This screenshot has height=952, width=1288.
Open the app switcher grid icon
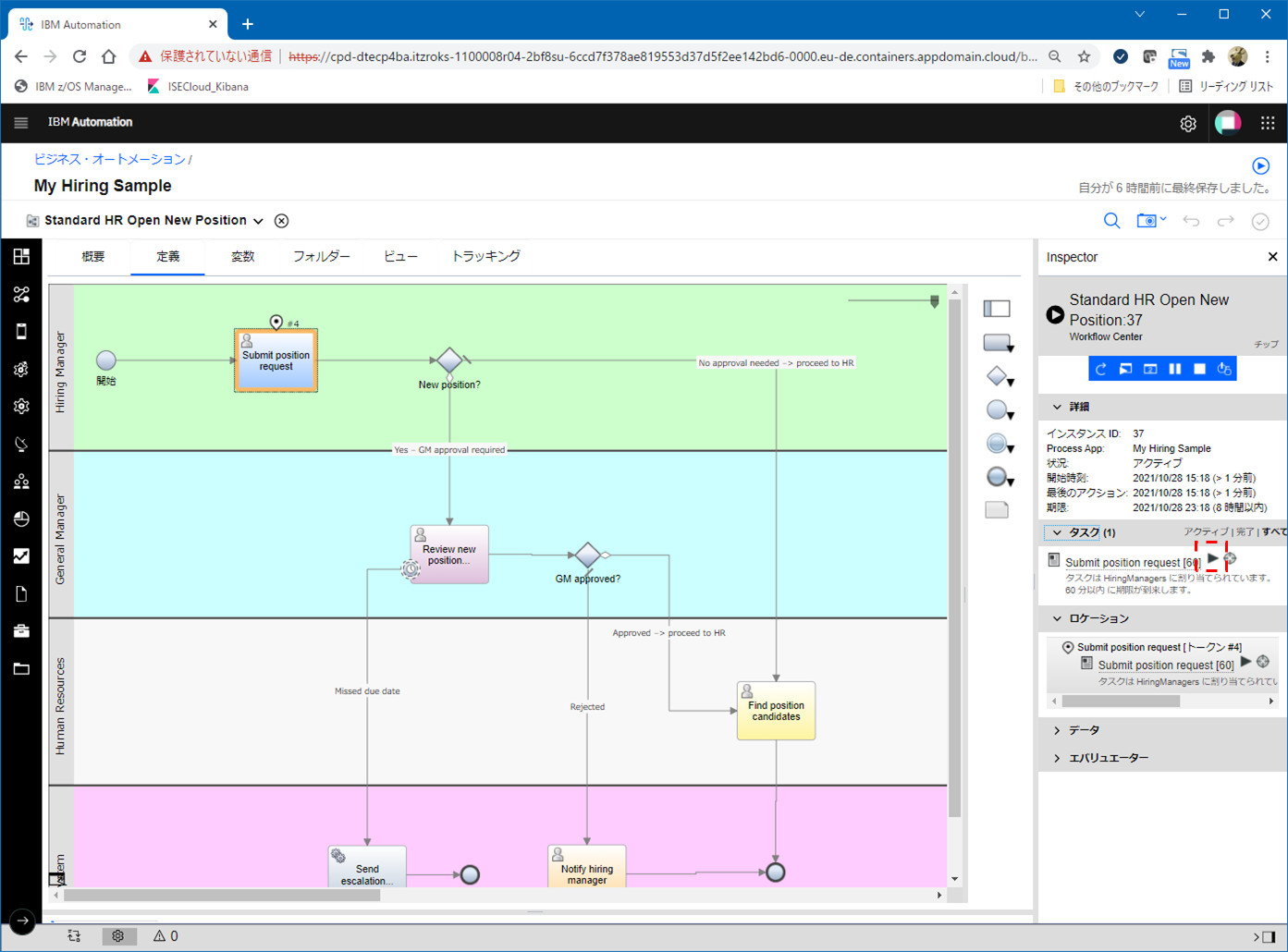[1268, 123]
